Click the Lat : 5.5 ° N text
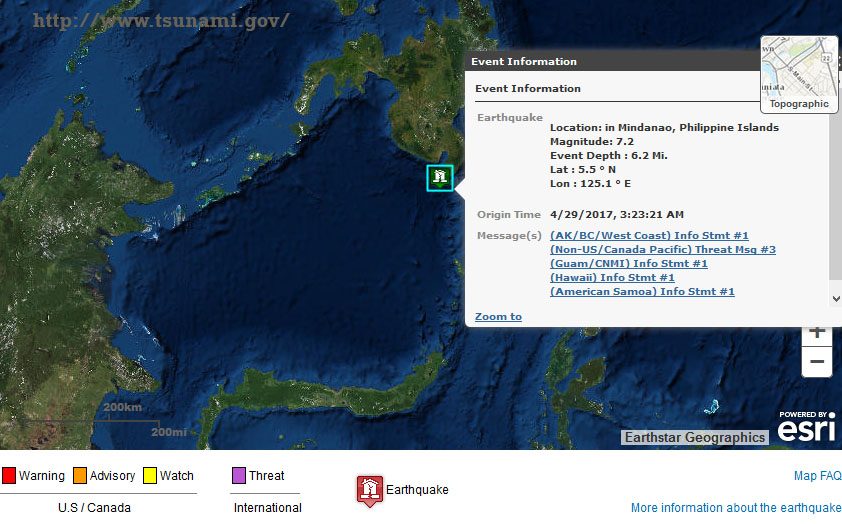 [x=583, y=169]
